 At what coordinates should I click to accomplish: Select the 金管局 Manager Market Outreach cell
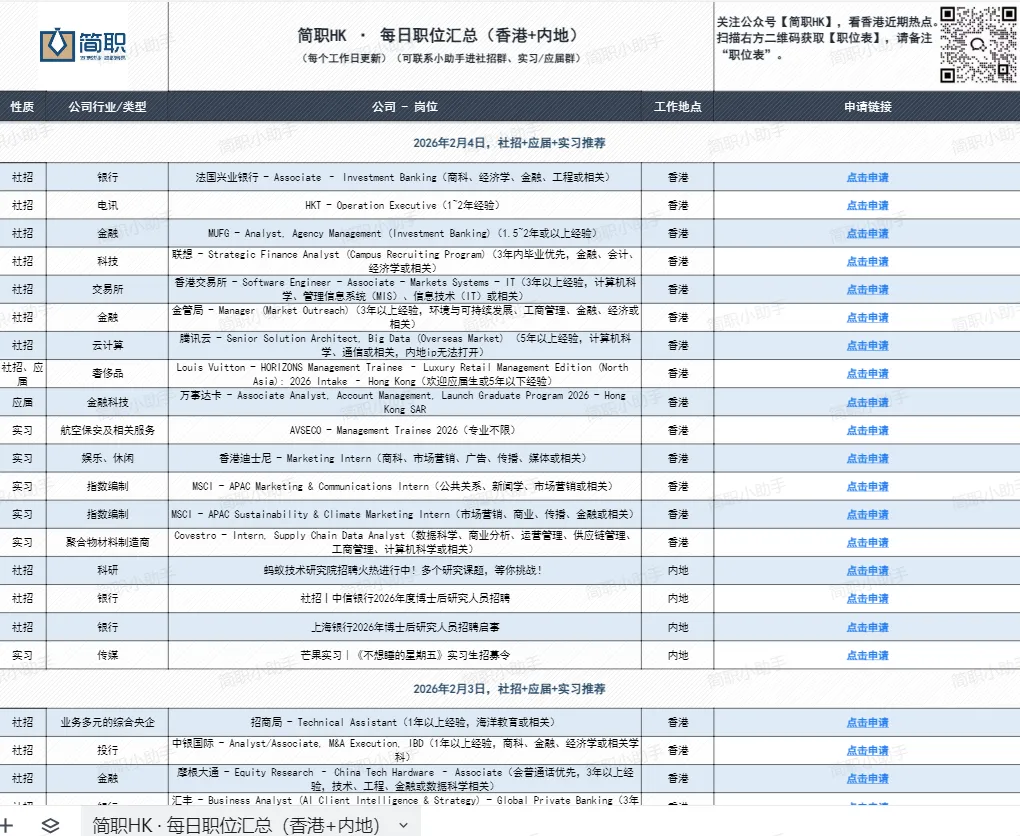pyautogui.click(x=405, y=317)
